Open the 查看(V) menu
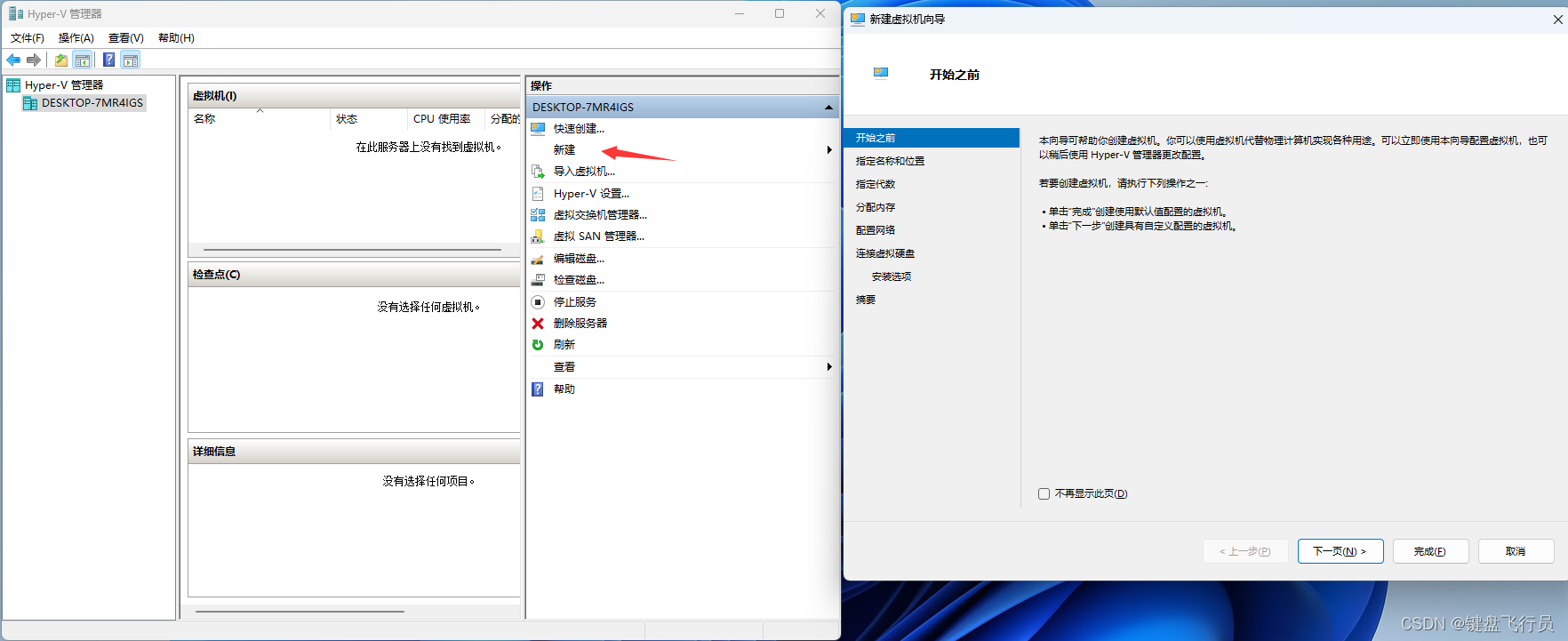The width and height of the screenshot is (1568, 641). click(x=126, y=38)
